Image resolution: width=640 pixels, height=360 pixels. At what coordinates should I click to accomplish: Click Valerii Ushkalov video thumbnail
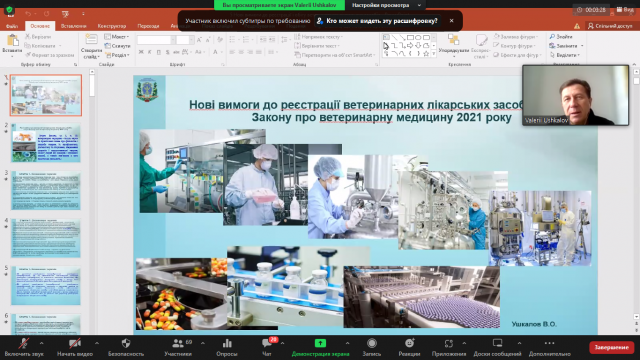pyautogui.click(x=576, y=95)
